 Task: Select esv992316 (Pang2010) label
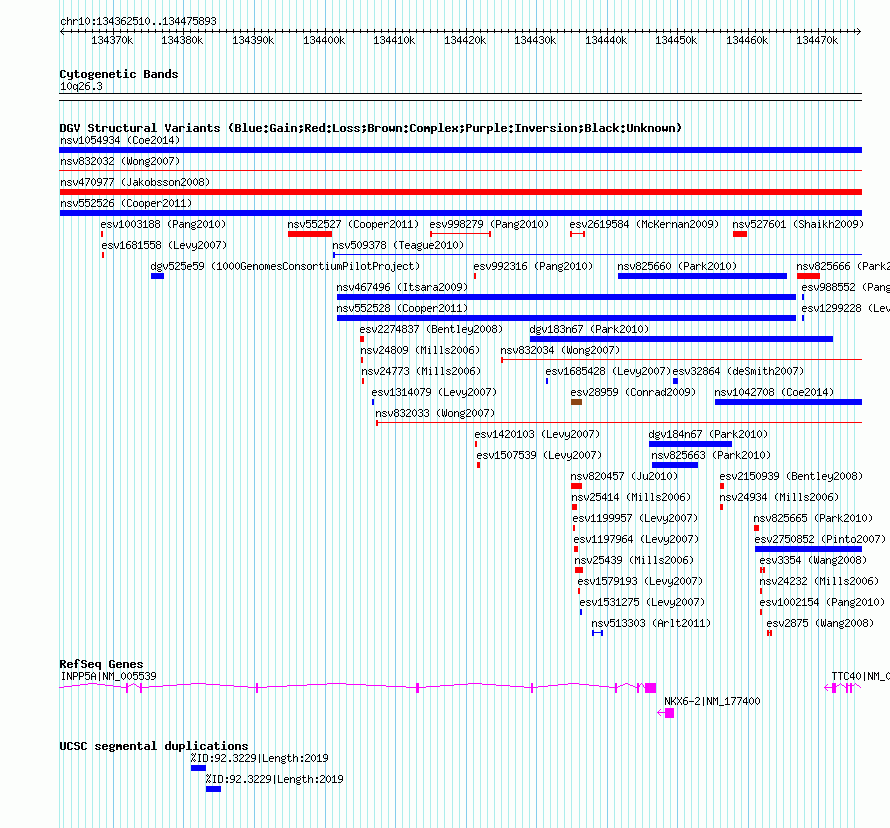[533, 266]
